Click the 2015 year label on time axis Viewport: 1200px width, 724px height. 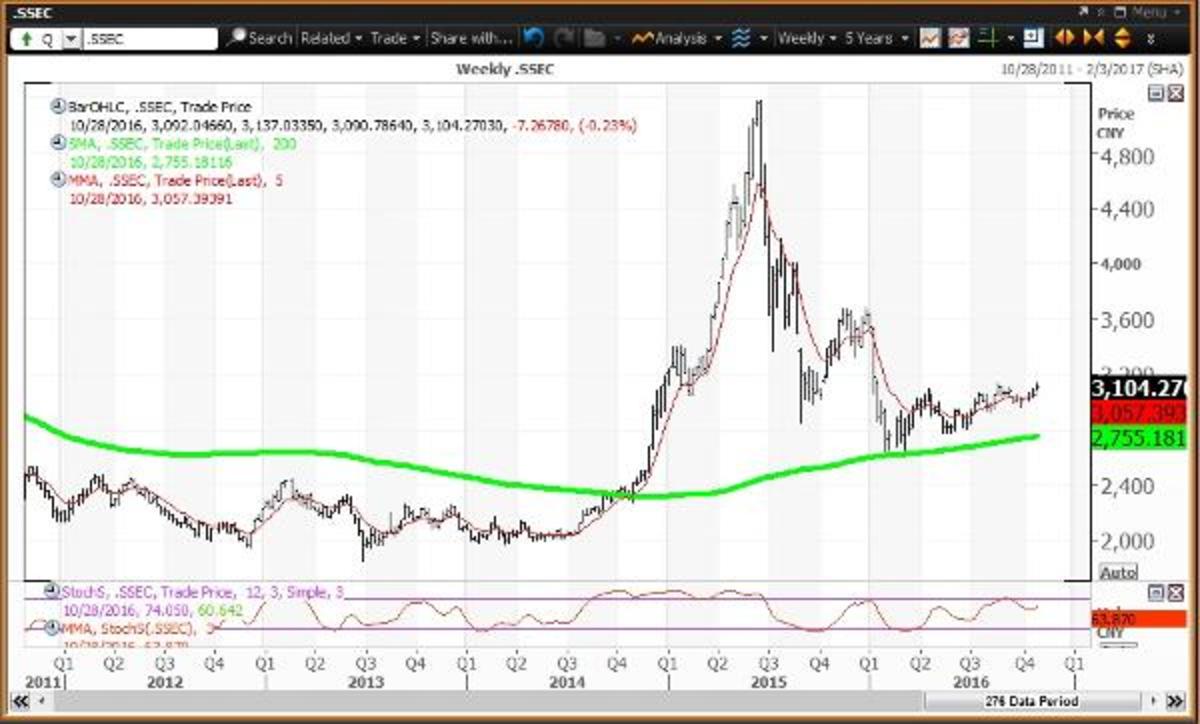(768, 681)
